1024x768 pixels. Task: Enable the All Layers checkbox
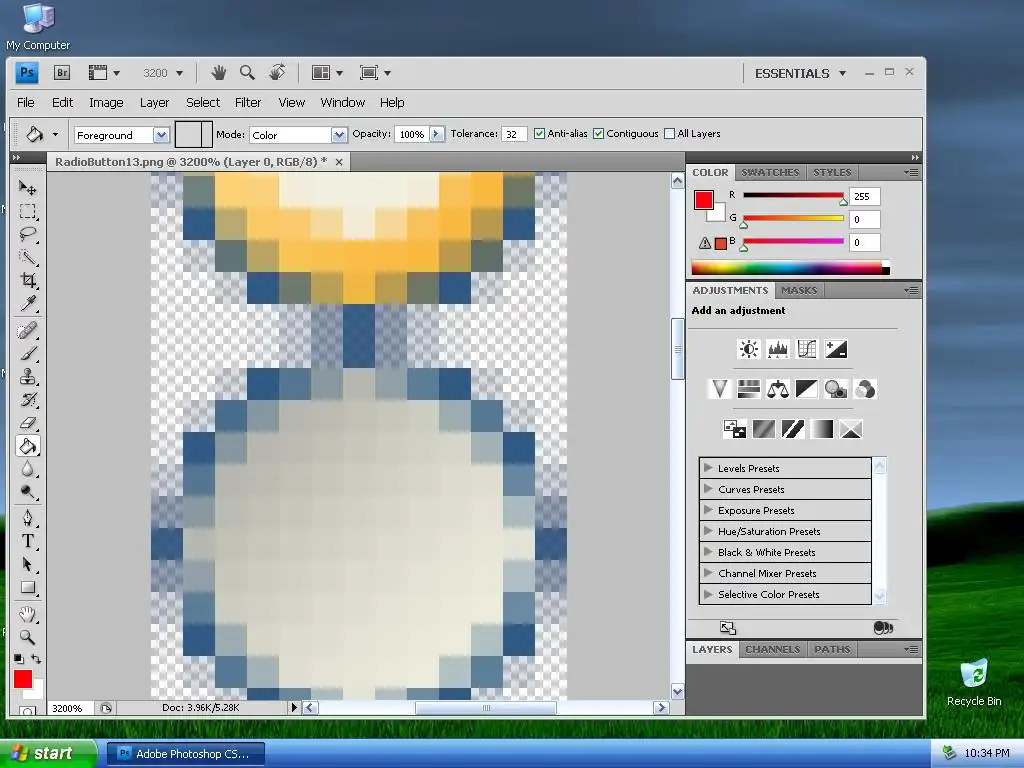tap(669, 134)
